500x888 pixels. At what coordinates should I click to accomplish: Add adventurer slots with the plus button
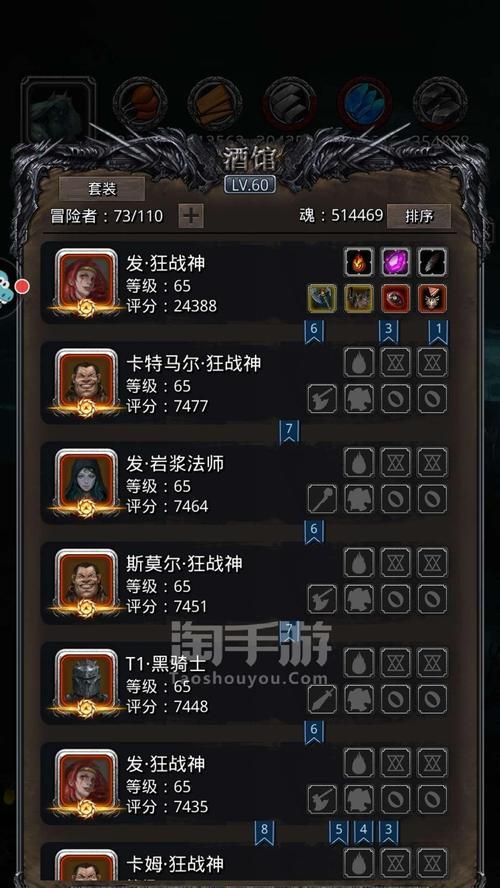coord(191,216)
